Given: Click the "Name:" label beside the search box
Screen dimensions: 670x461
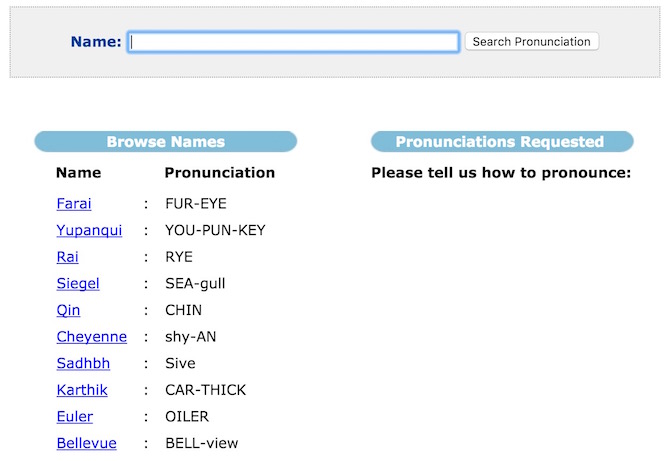Looking at the screenshot, I should pos(96,42).
